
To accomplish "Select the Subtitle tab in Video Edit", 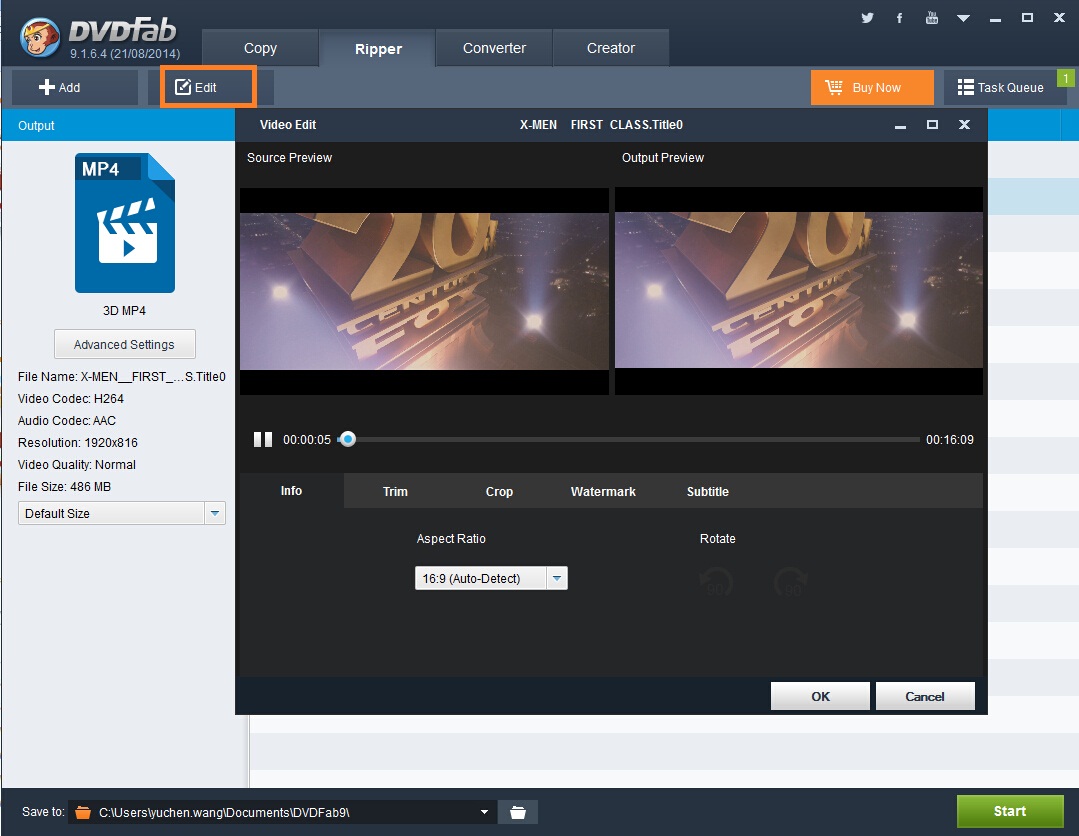I will (x=707, y=491).
